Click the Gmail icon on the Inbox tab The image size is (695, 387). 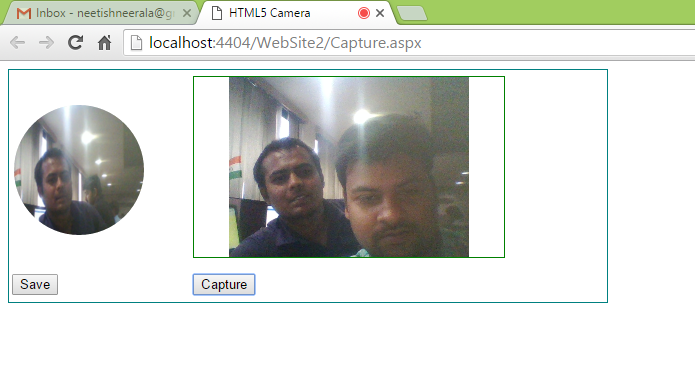click(x=23, y=13)
